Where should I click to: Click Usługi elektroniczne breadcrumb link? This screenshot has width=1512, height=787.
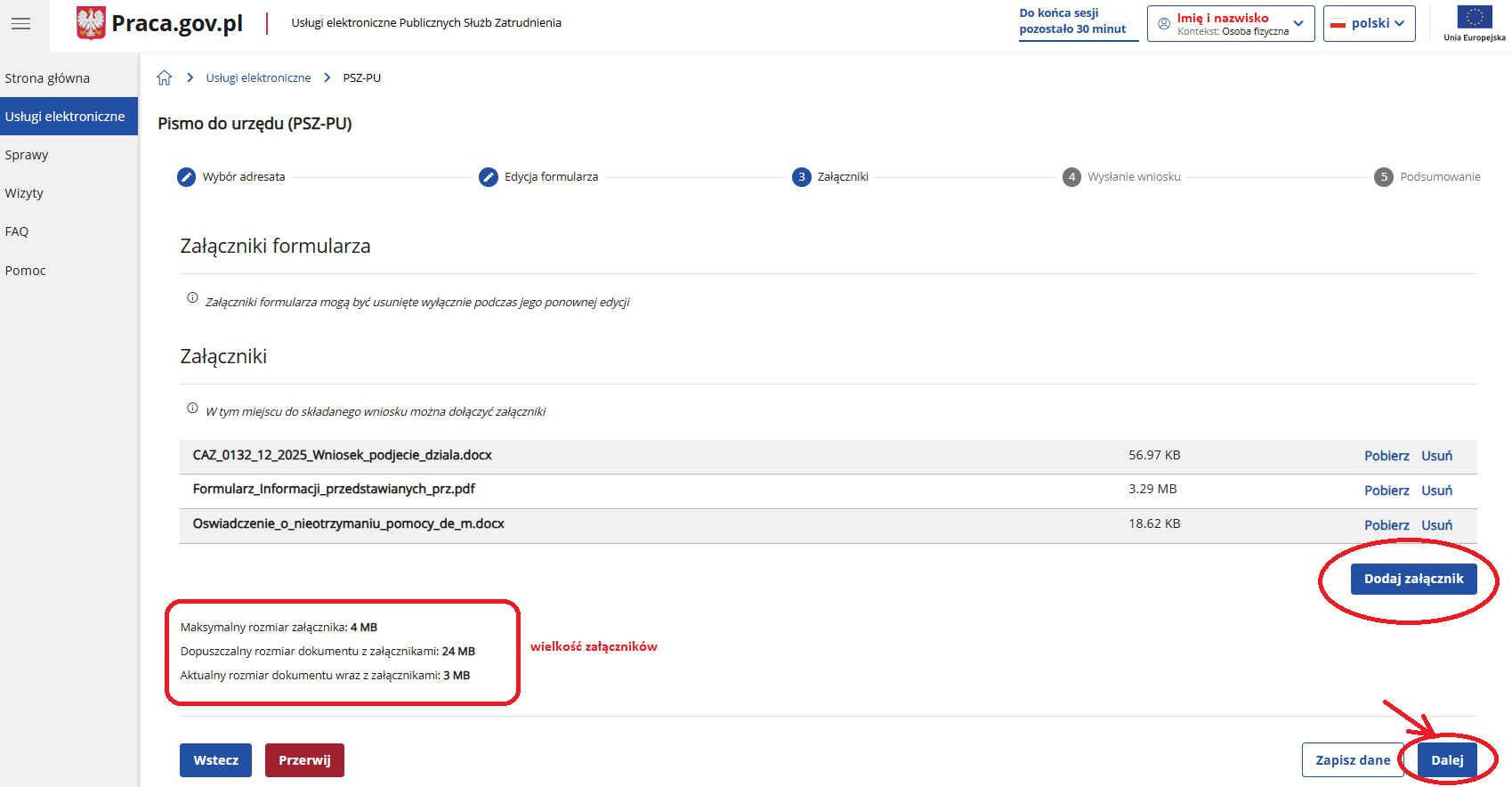(259, 78)
